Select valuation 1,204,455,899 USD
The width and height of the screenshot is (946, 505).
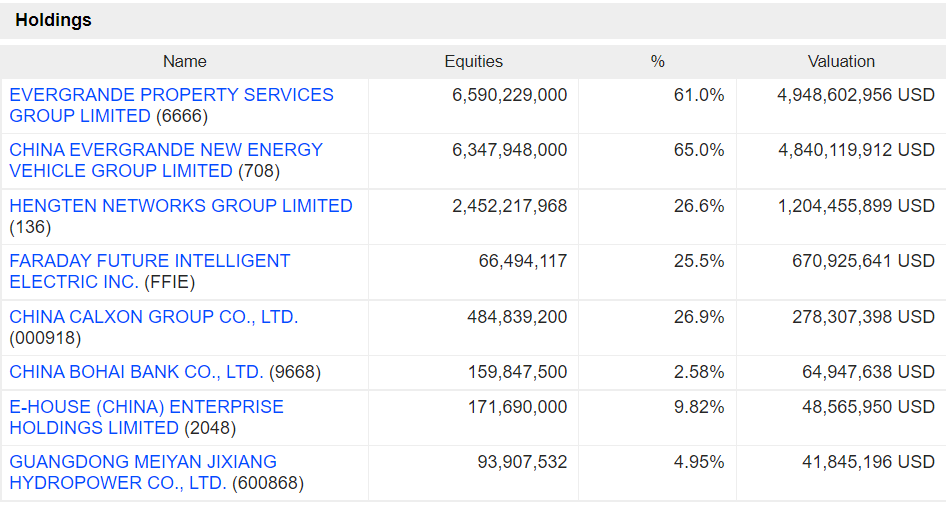click(x=857, y=206)
